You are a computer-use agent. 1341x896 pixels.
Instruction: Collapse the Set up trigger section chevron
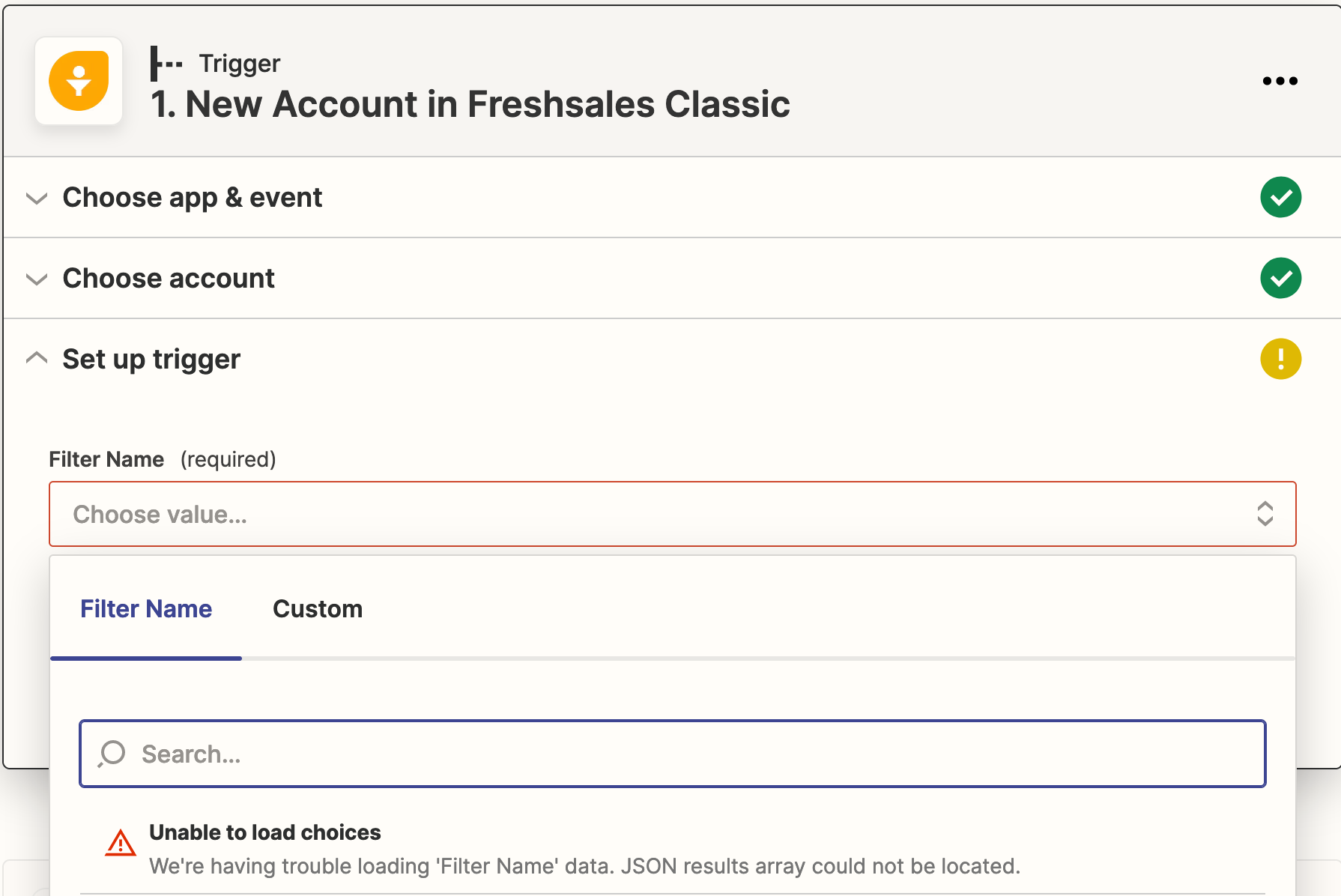37,358
